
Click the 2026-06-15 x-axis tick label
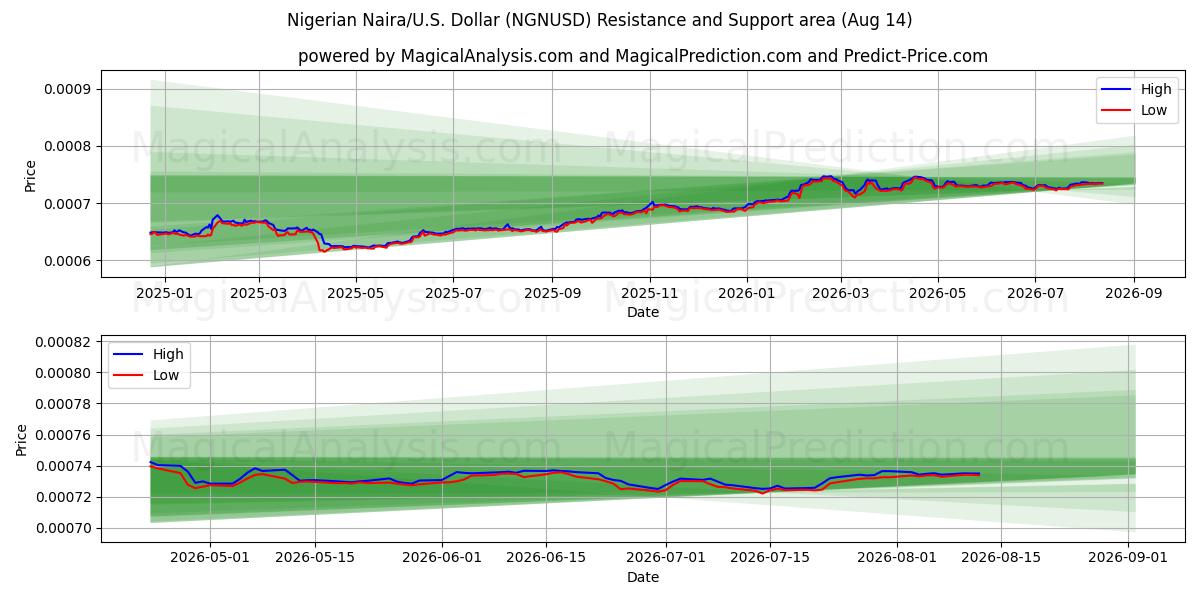546,558
